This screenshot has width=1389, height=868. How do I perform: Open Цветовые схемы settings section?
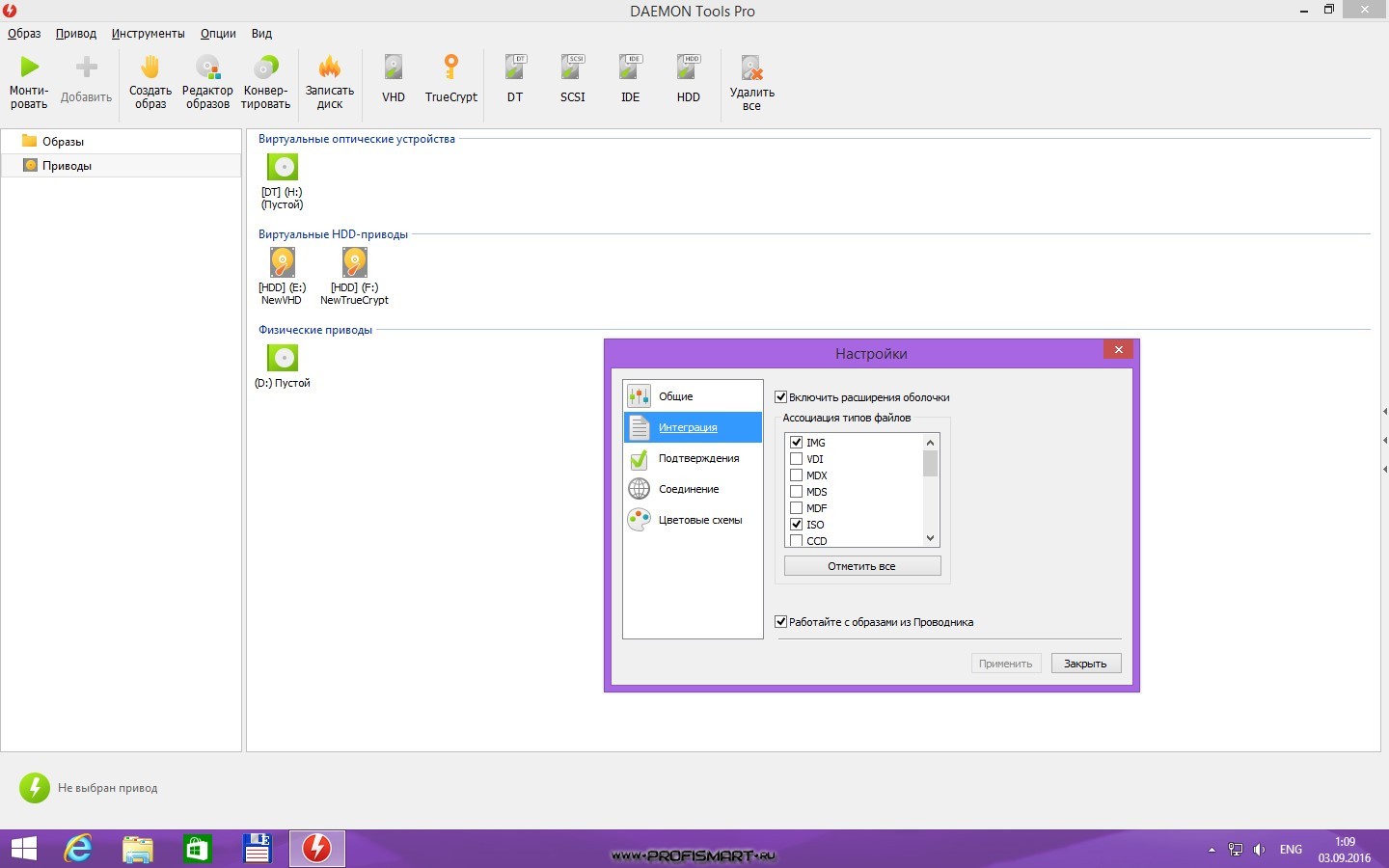coord(693,520)
